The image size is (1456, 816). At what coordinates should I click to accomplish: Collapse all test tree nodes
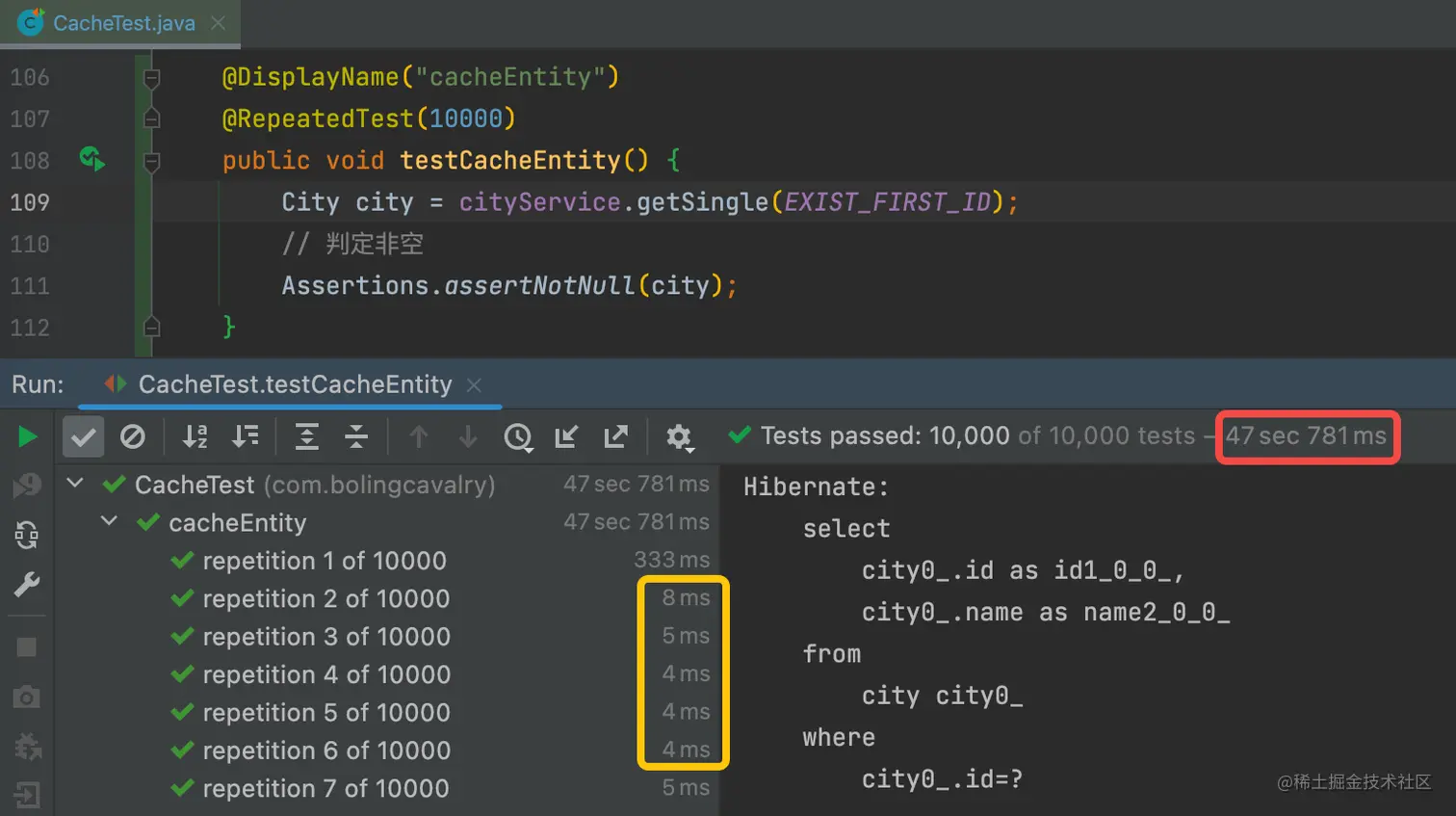point(356,436)
